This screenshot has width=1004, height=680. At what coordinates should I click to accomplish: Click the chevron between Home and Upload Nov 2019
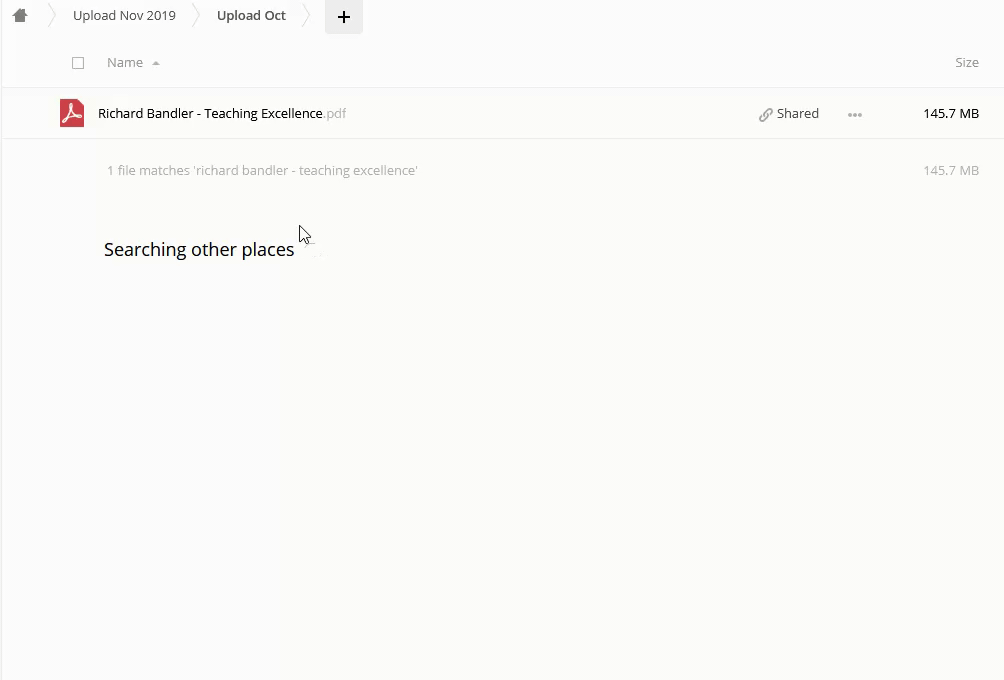coord(51,16)
